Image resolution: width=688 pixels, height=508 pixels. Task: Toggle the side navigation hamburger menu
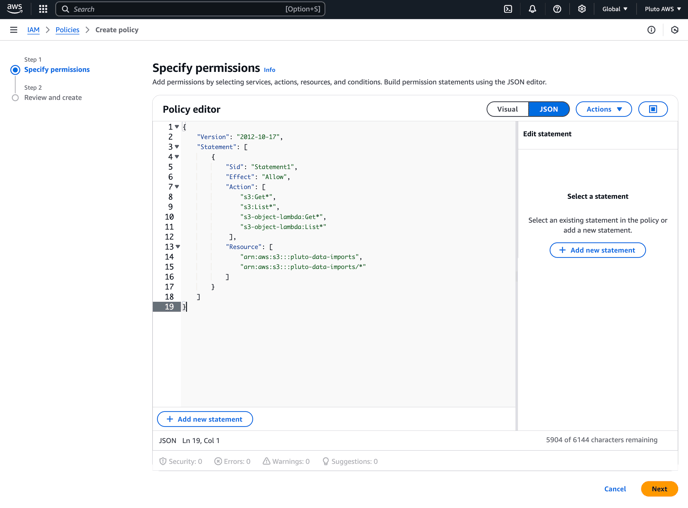[14, 30]
